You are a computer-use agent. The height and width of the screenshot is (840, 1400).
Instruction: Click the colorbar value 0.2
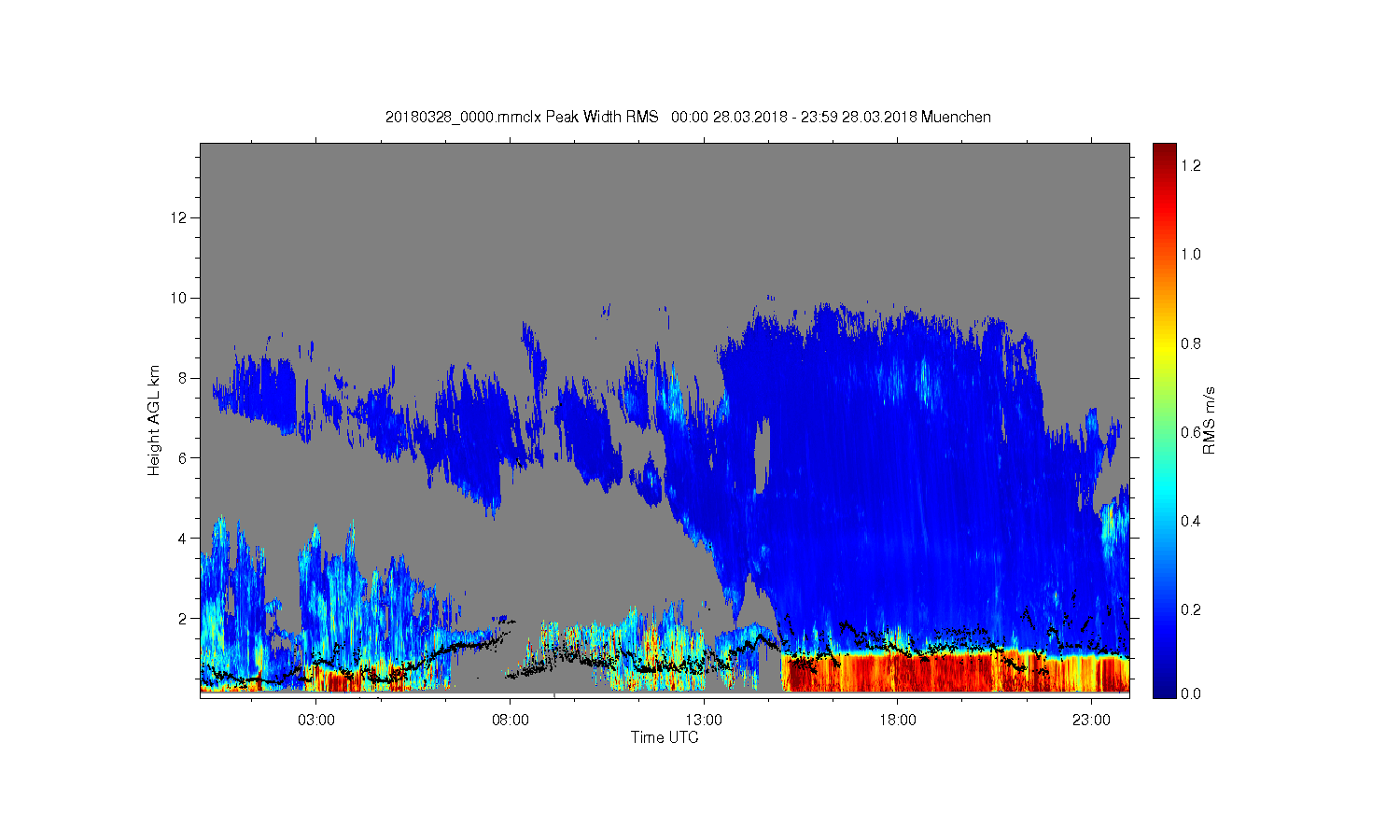pyautogui.click(x=1191, y=609)
